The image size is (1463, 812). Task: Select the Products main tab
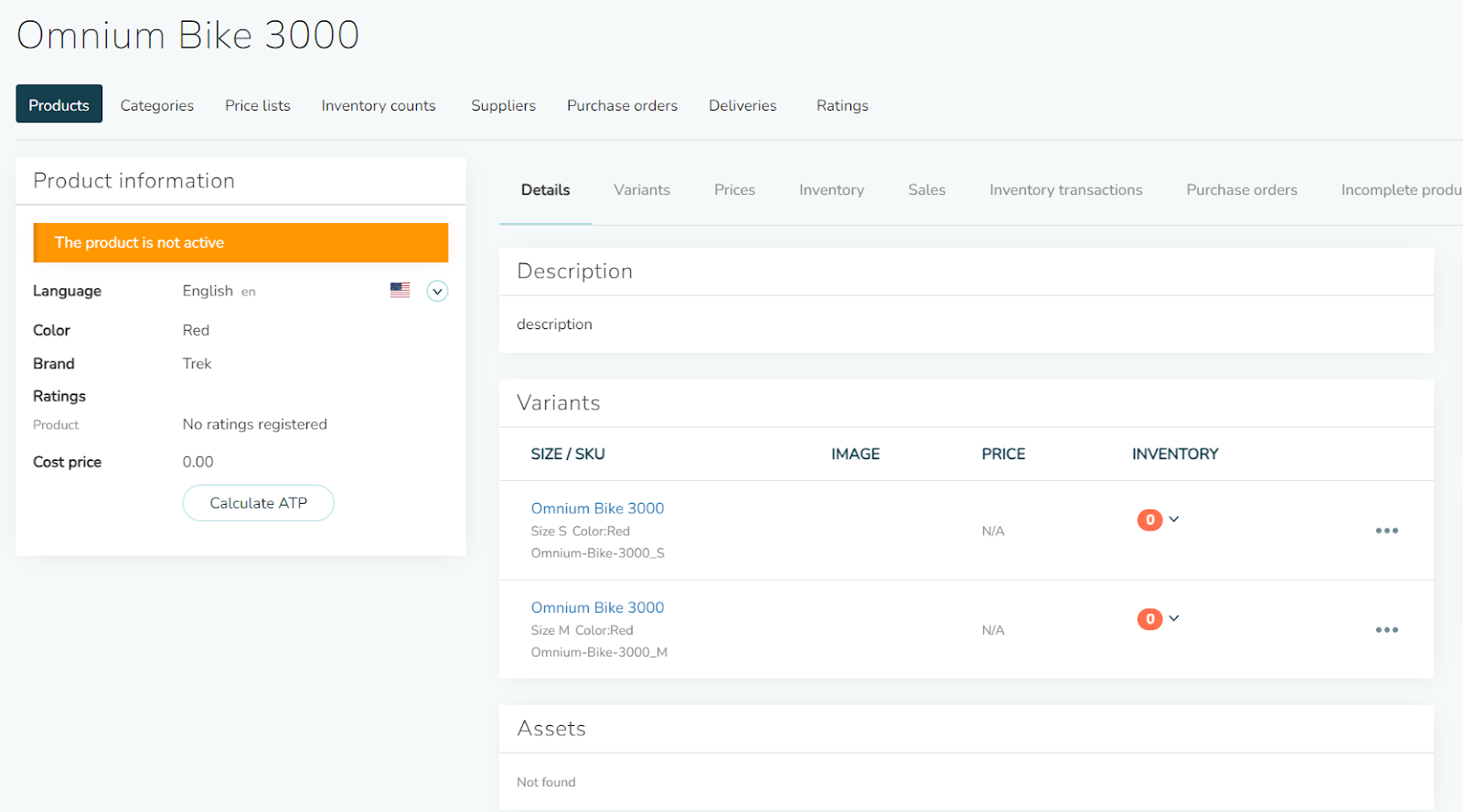(x=59, y=104)
